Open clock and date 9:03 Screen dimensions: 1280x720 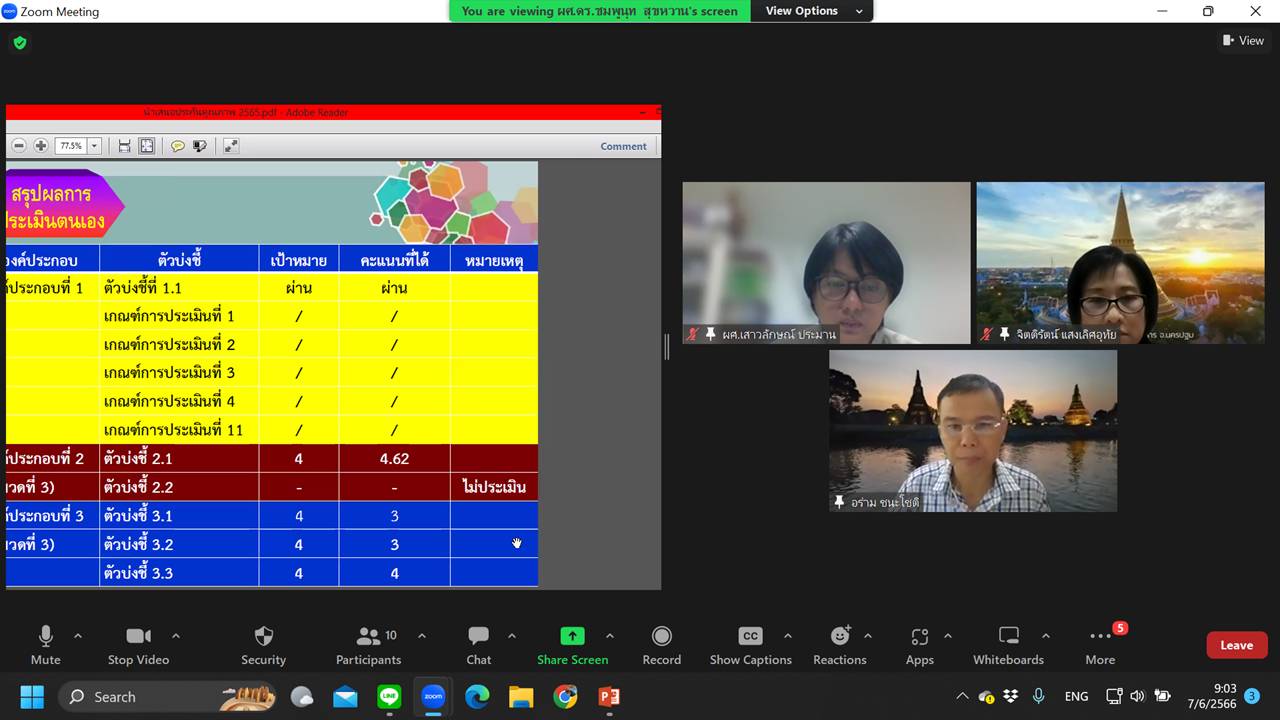point(1211,696)
